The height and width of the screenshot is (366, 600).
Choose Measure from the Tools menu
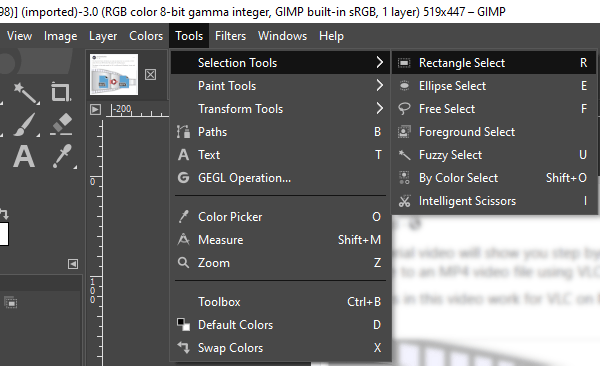tap(280, 240)
